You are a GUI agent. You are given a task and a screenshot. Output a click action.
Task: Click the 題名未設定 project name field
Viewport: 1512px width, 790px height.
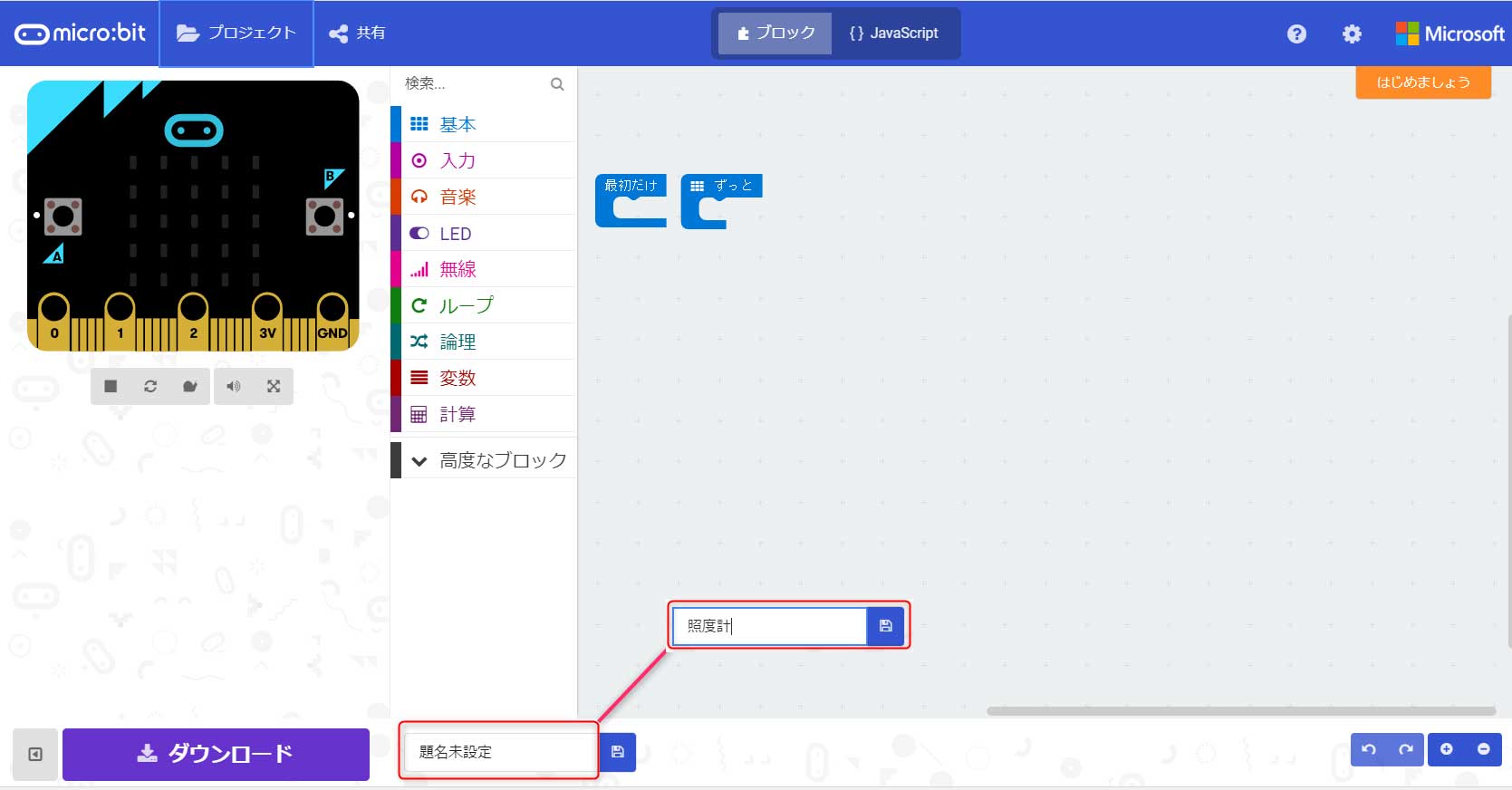[x=499, y=752]
